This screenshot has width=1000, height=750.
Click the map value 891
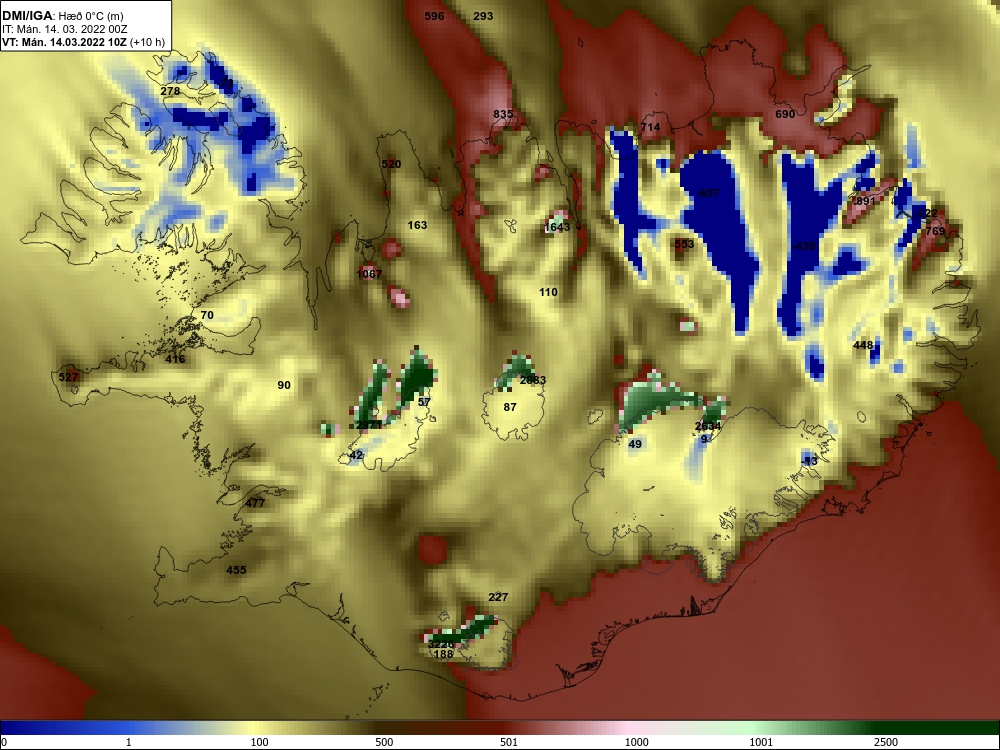pos(865,201)
